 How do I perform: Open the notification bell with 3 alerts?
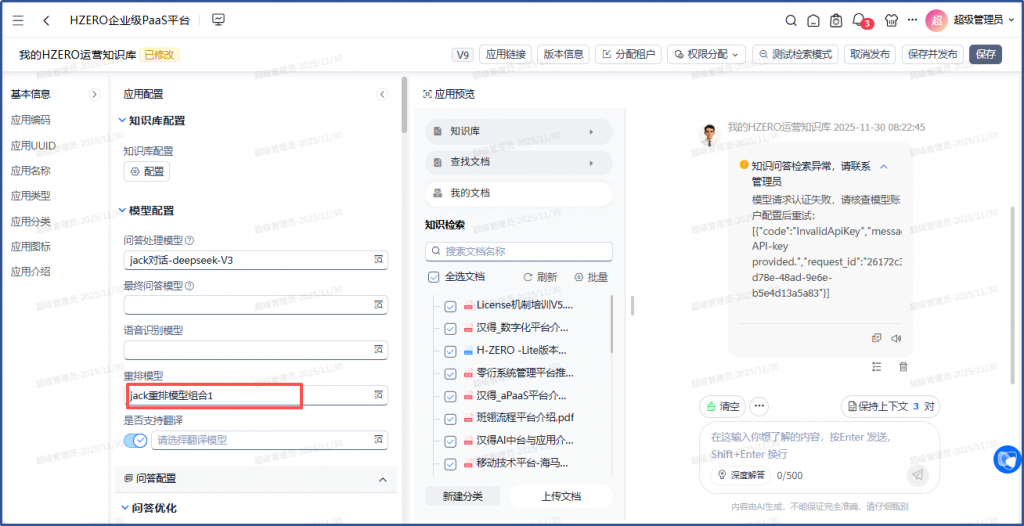[x=859, y=20]
